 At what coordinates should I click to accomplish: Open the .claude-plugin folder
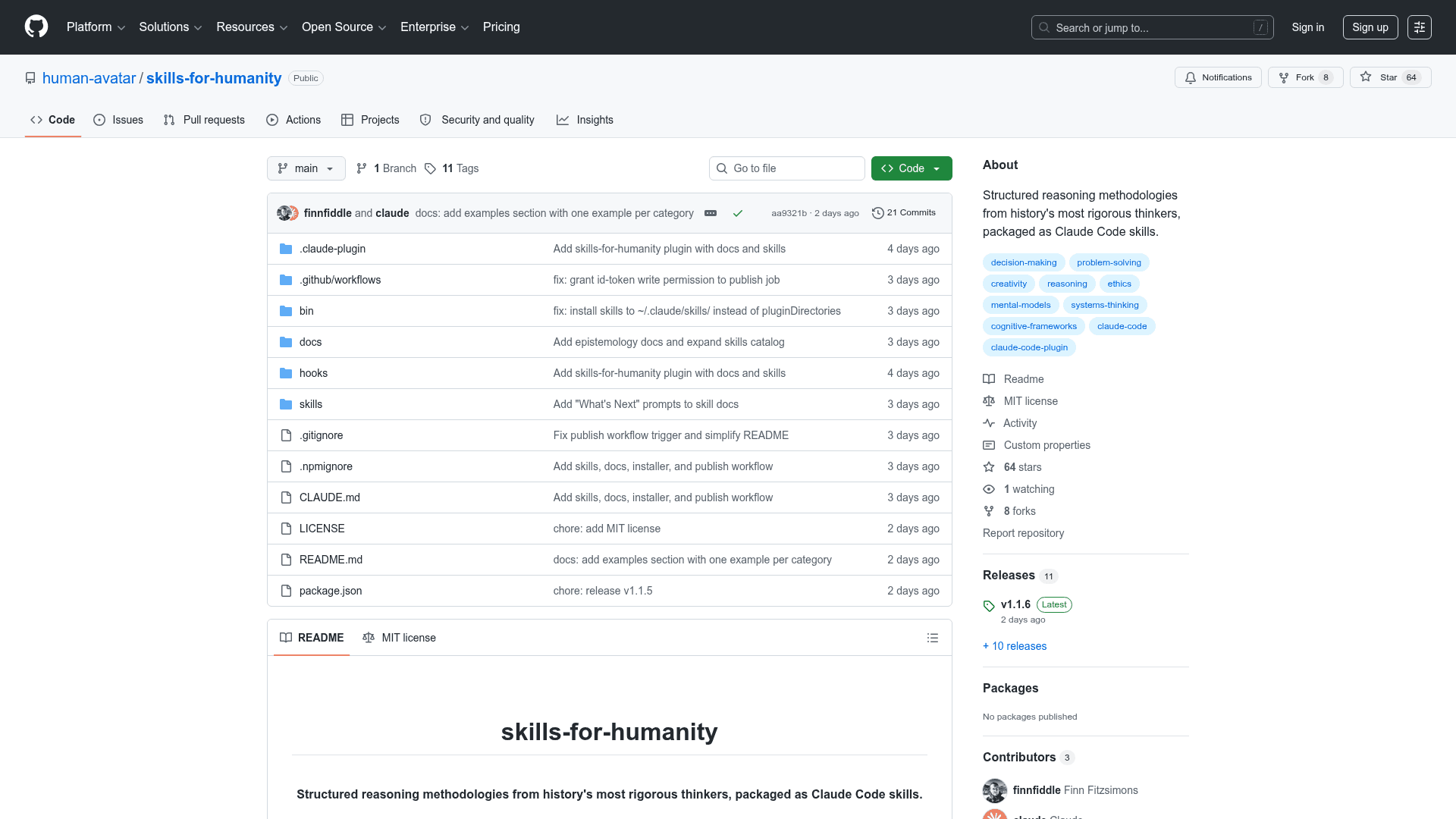(x=332, y=249)
